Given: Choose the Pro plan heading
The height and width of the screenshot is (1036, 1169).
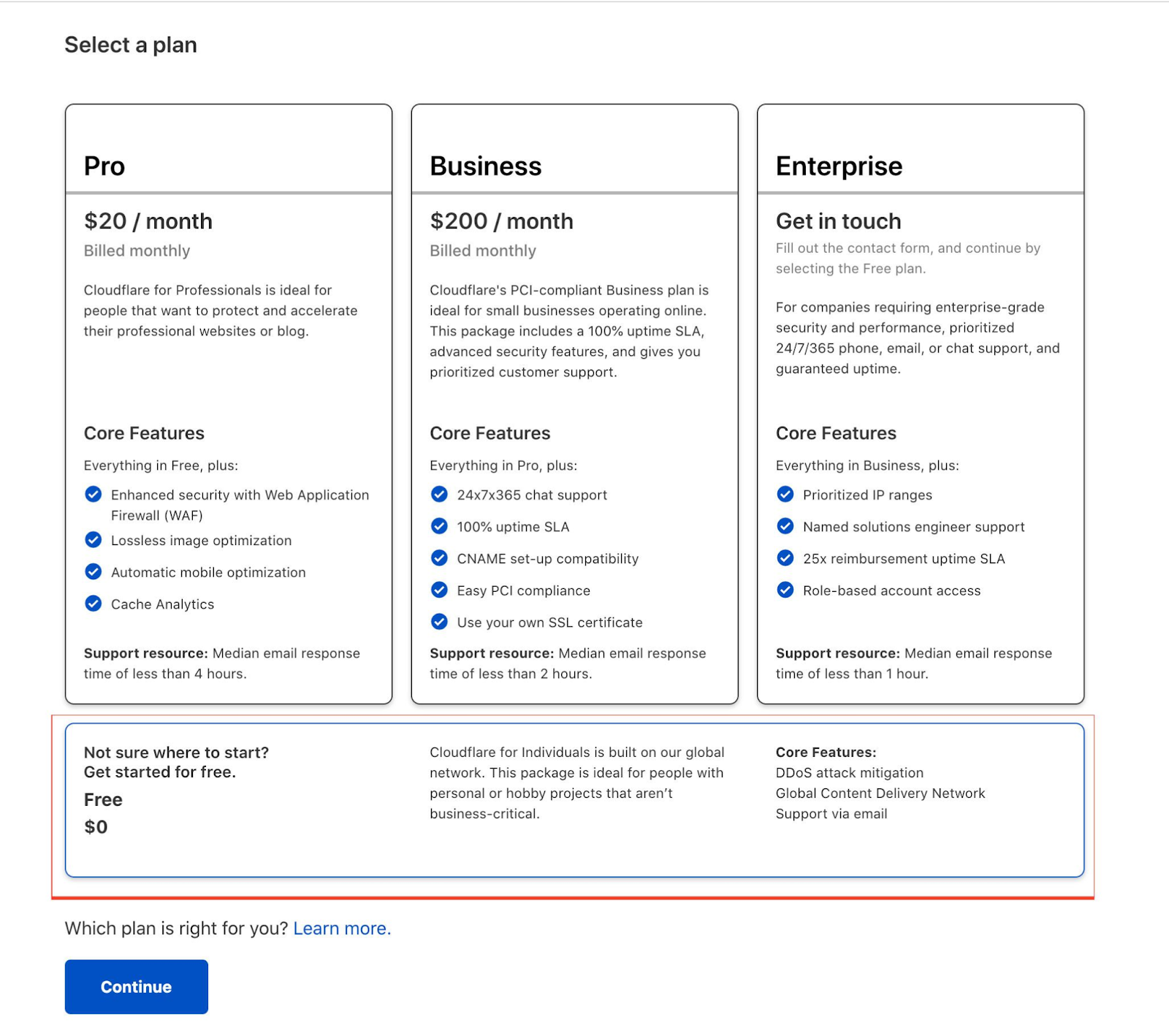Looking at the screenshot, I should point(104,166).
